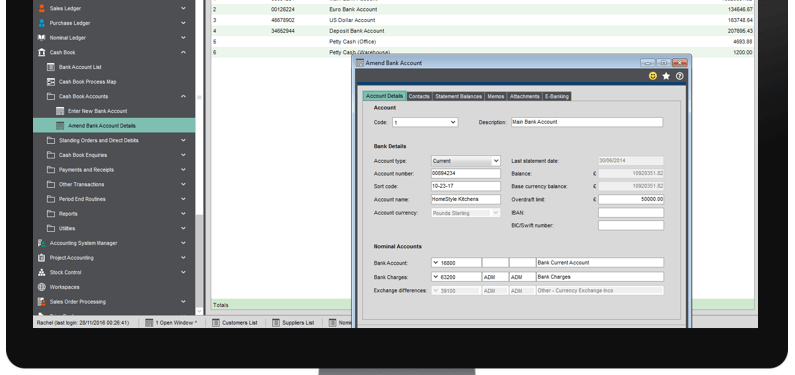Click account number 46678902 in the list
795x375 pixels.
[x=283, y=20]
